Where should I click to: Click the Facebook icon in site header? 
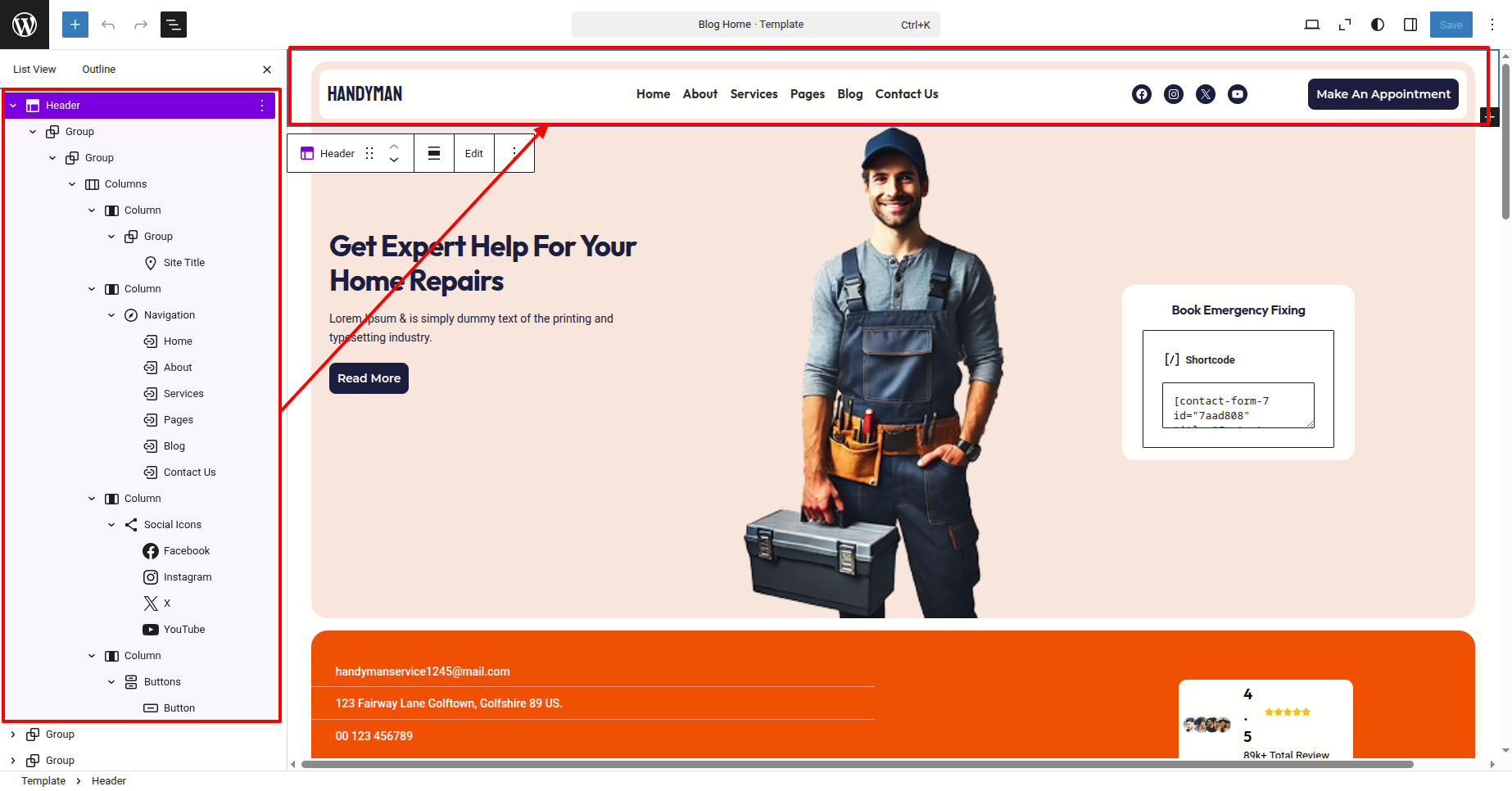1142,94
